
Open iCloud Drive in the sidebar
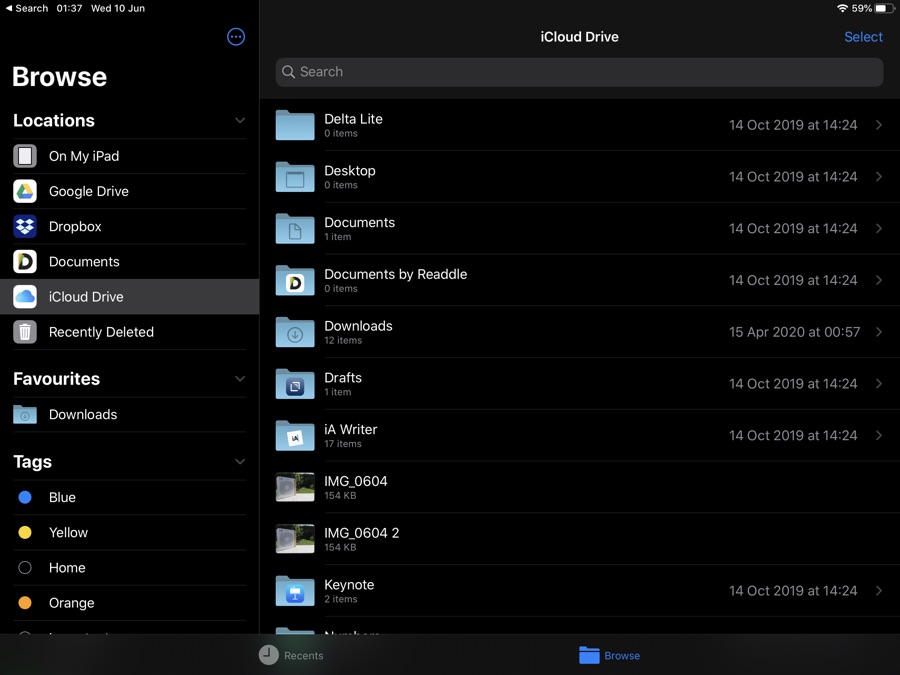pos(130,297)
